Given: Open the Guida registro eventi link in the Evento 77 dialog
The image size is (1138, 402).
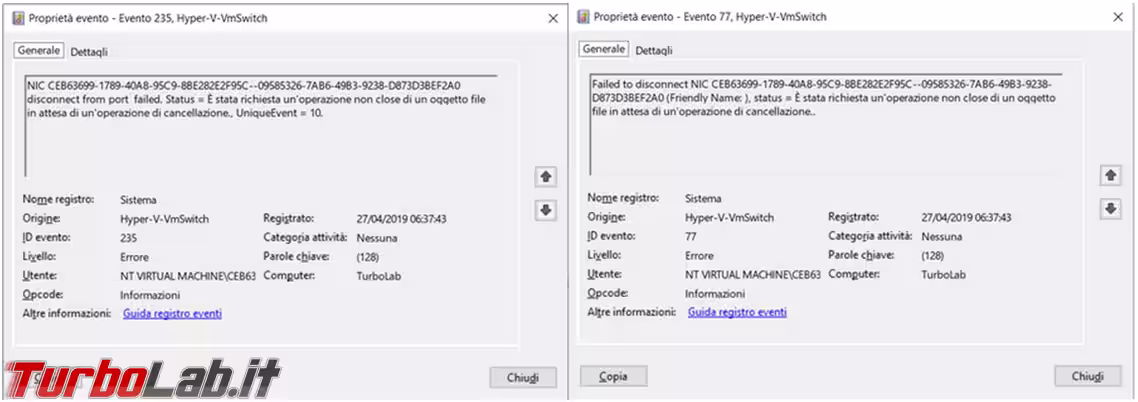Looking at the screenshot, I should [x=737, y=312].
